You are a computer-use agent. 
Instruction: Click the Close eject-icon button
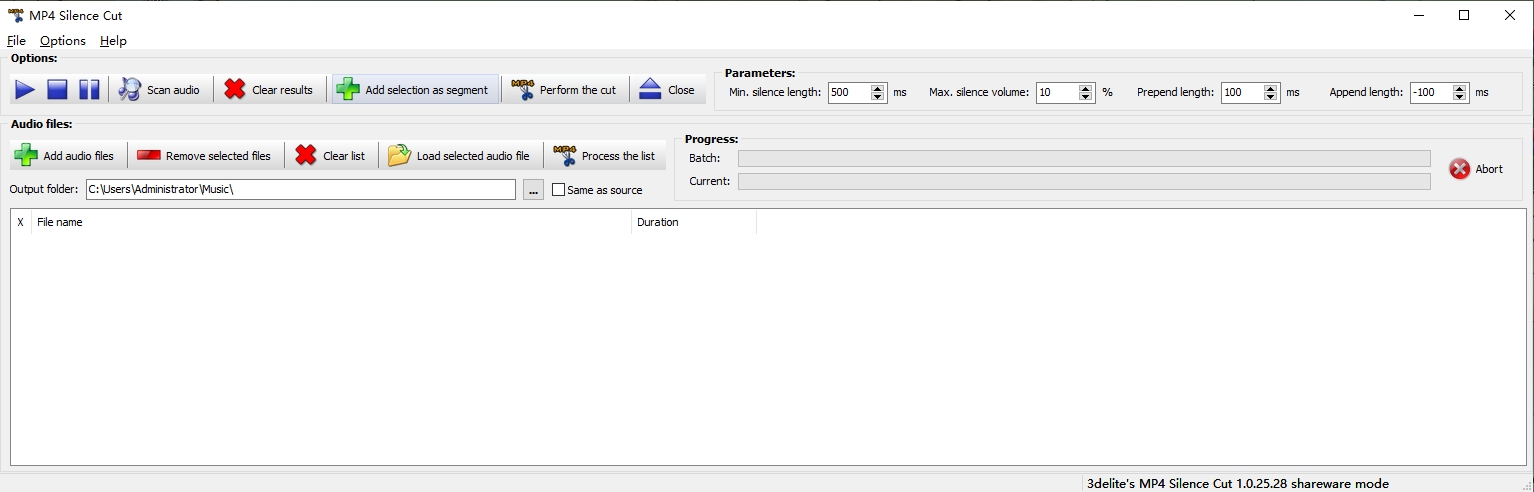tap(667, 90)
